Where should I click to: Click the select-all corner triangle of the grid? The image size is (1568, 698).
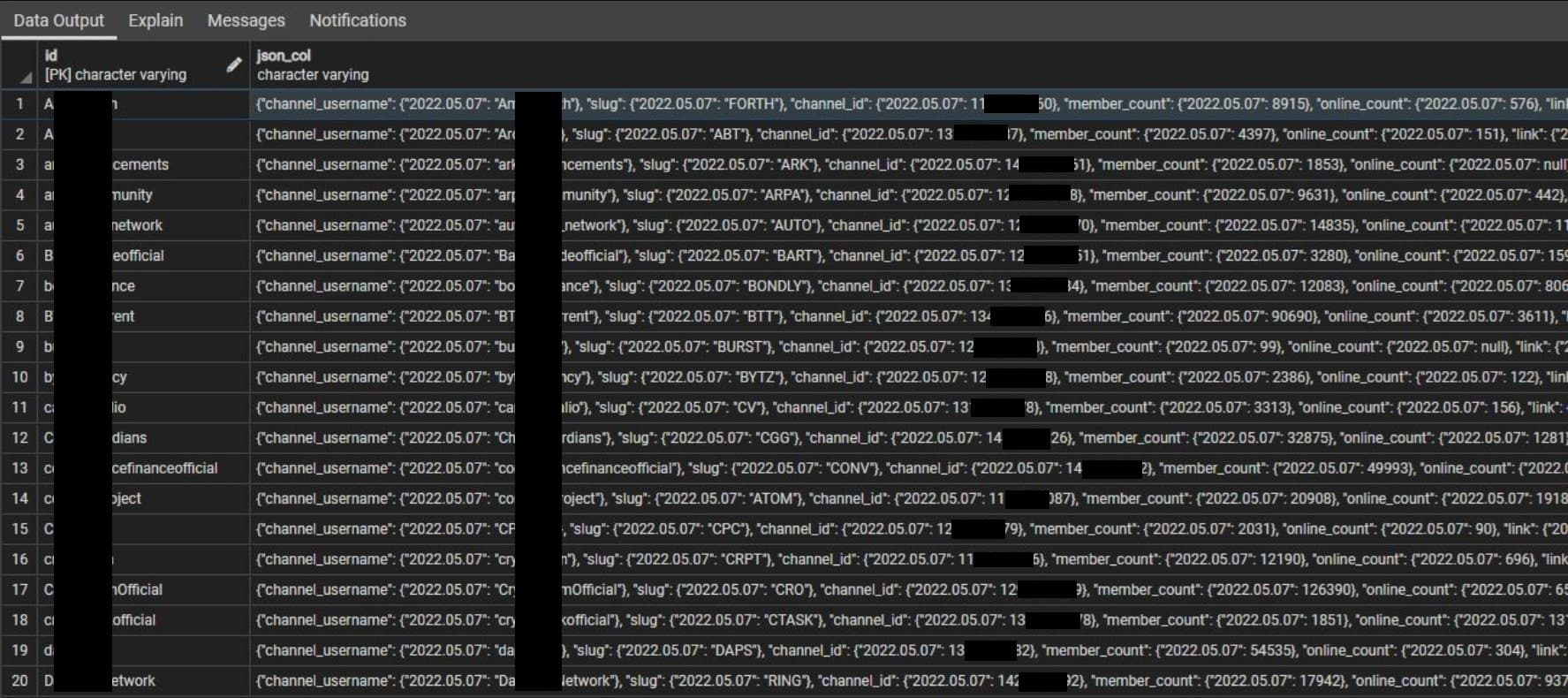pos(25,79)
